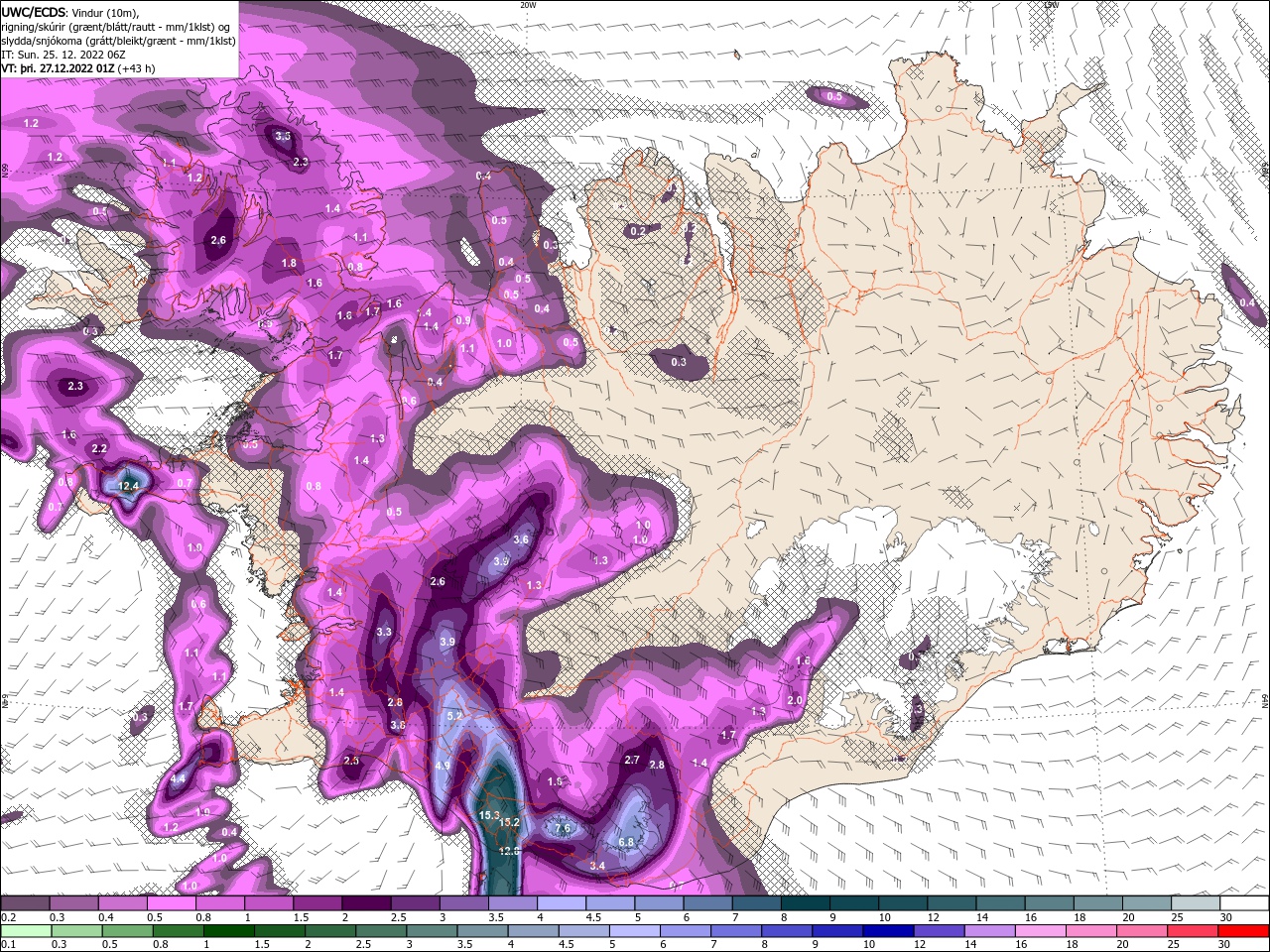Pick the darkest purple swatch labeled 2, upper scale
This screenshot has width=1270, height=952.
click(366, 903)
